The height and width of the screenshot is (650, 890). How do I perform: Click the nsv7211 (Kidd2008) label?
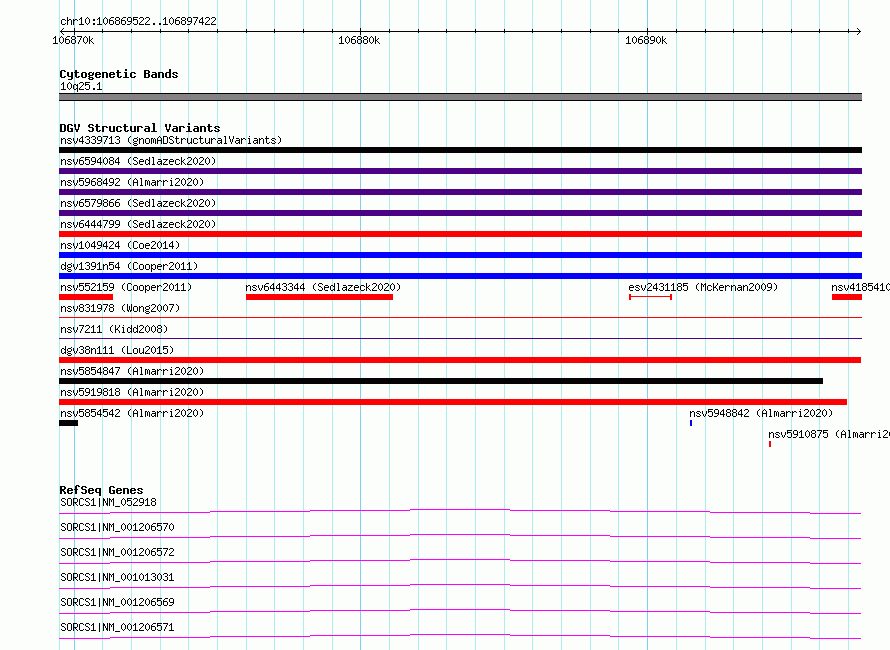click(114, 329)
